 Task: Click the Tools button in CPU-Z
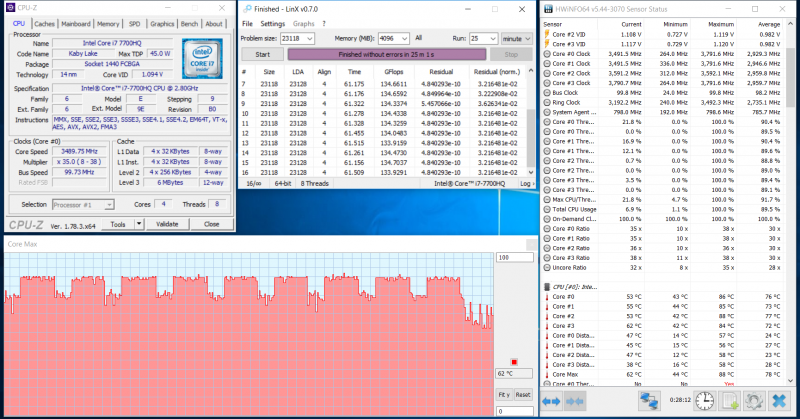[x=118, y=224]
